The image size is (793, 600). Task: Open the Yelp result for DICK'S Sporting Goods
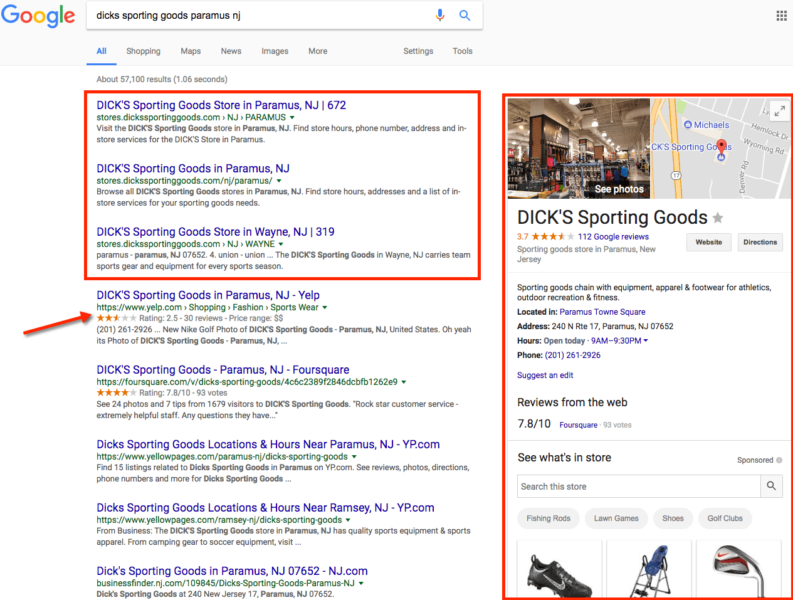(x=208, y=295)
